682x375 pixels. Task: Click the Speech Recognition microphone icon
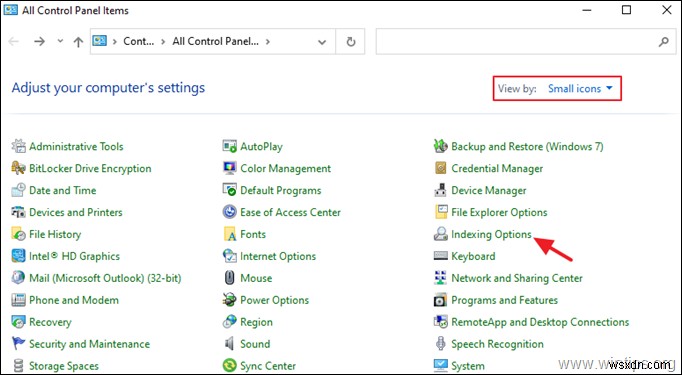tap(441, 344)
